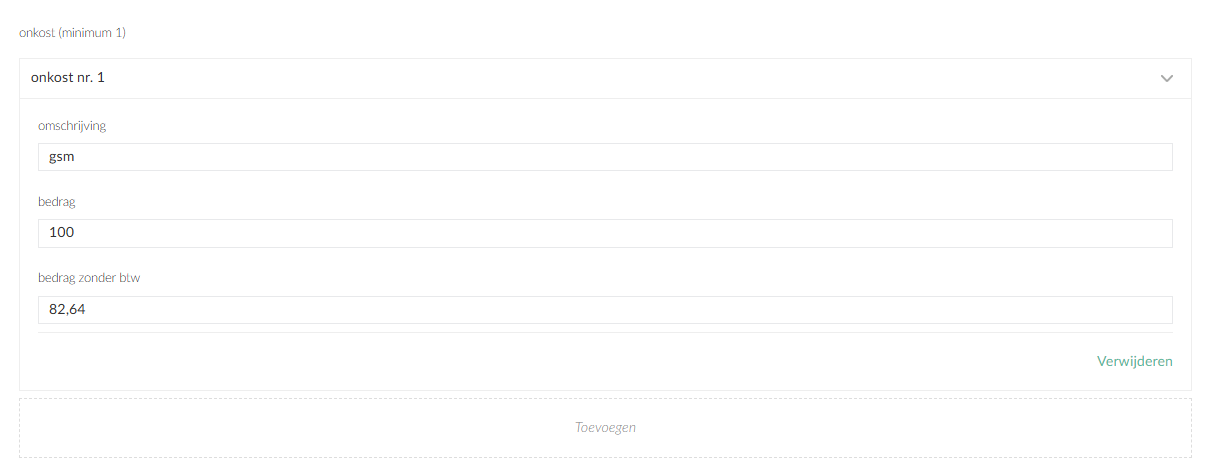Click the onkost nr. 1 header bar
Viewport: 1214px width, 476px height.
click(604, 78)
